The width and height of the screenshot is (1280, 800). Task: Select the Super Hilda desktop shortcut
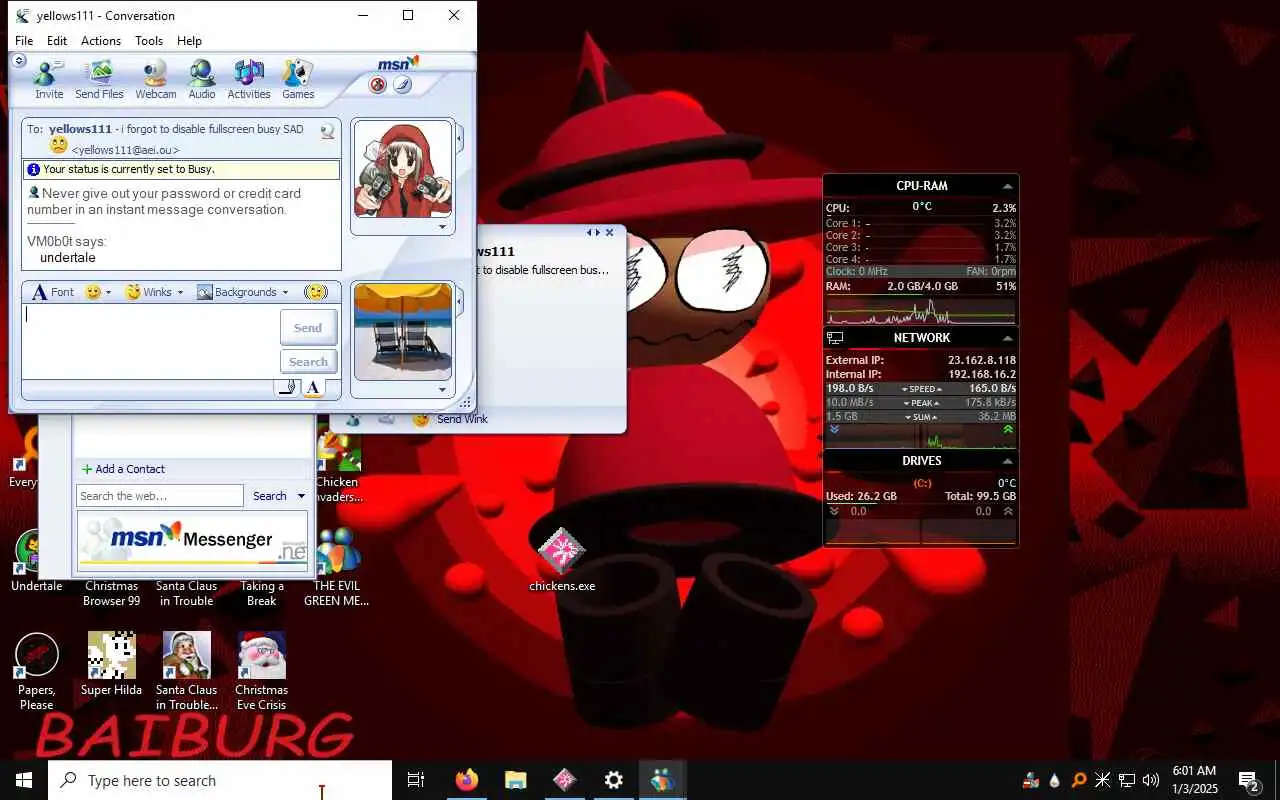[111, 665]
